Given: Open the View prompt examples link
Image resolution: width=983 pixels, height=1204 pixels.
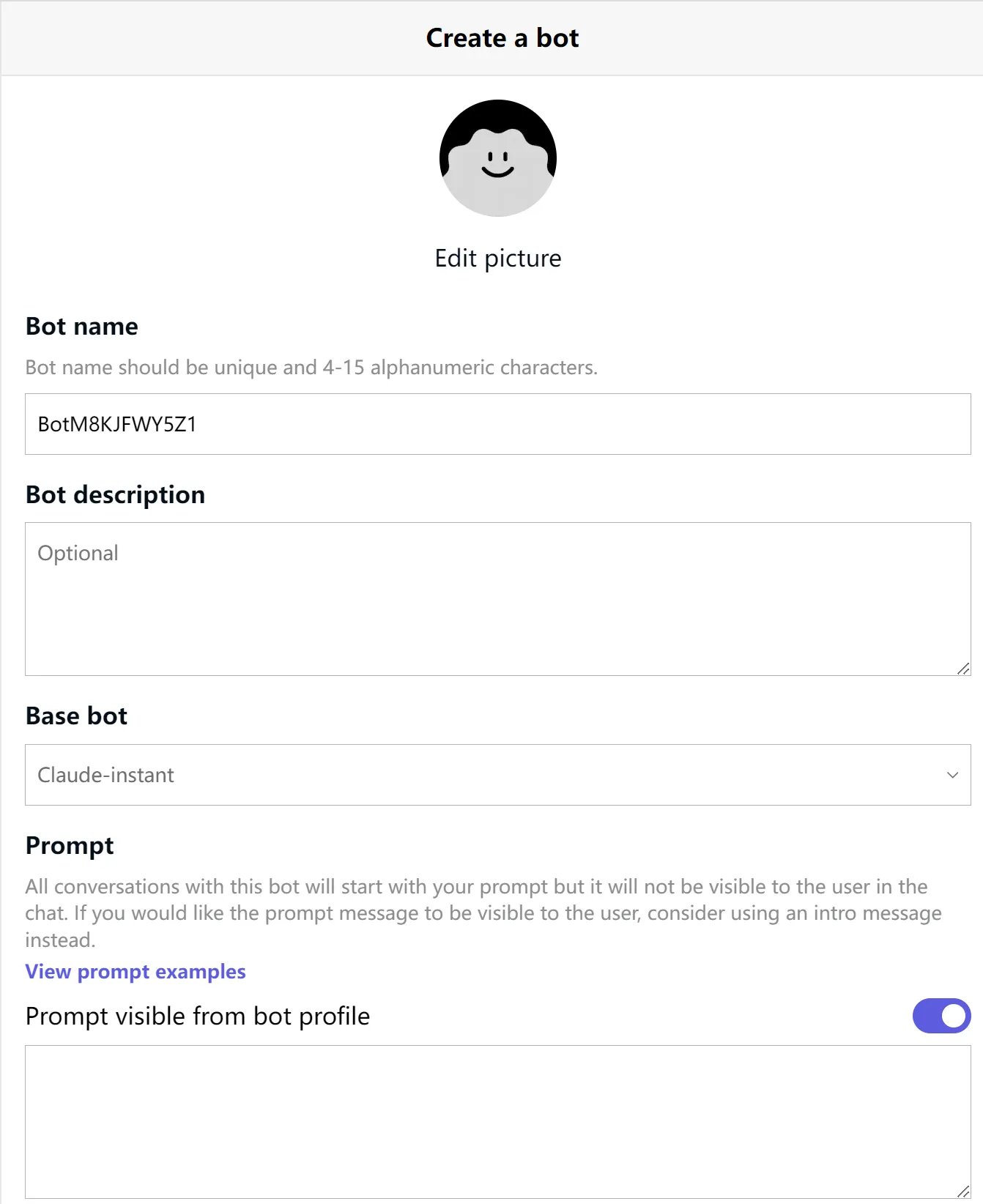Looking at the screenshot, I should 136,972.
